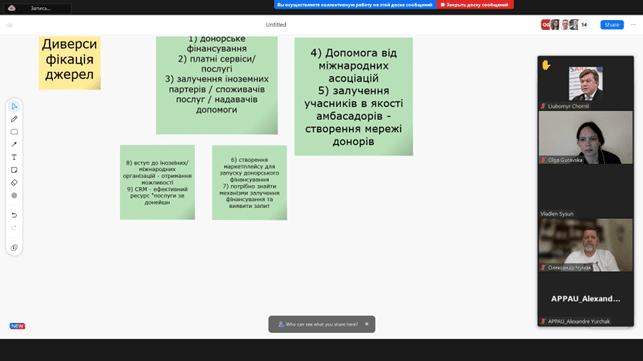Click the whiteboard title Untitled

click(276, 25)
